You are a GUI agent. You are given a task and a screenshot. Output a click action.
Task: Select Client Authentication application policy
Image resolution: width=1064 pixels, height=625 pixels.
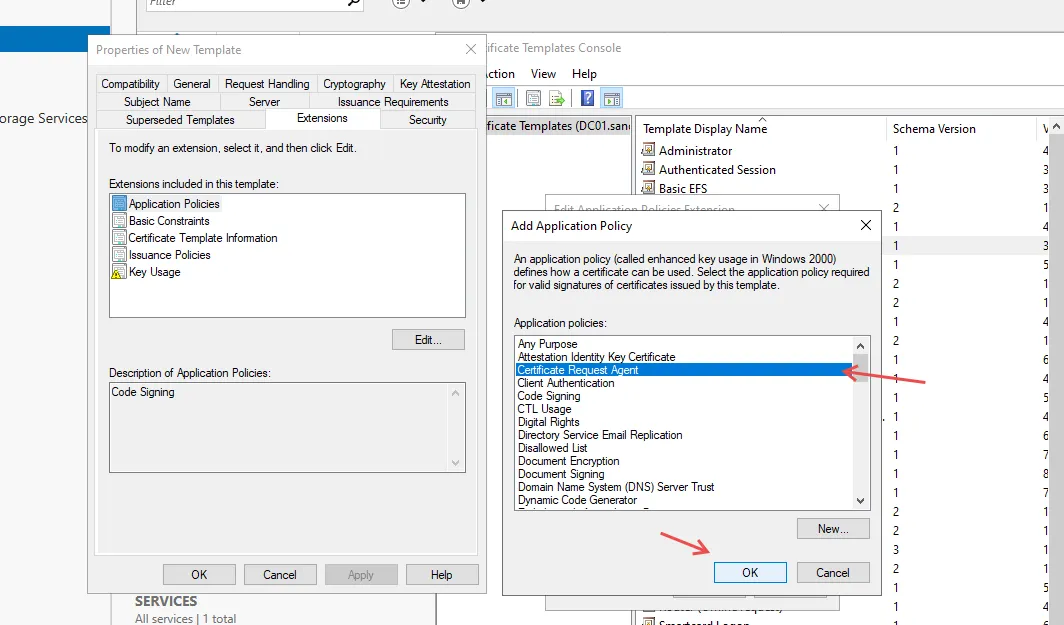pyautogui.click(x=566, y=383)
